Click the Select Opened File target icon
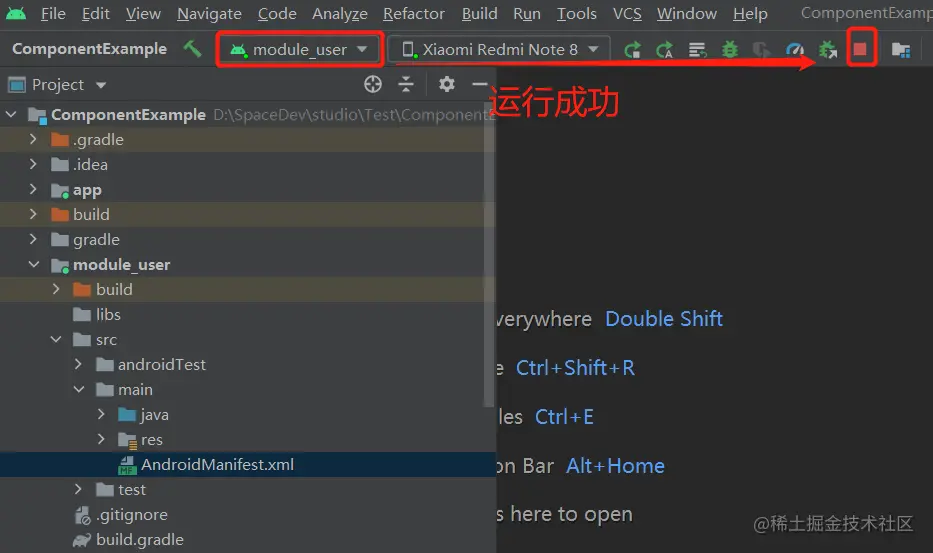Image resolution: width=933 pixels, height=553 pixels. pos(373,85)
